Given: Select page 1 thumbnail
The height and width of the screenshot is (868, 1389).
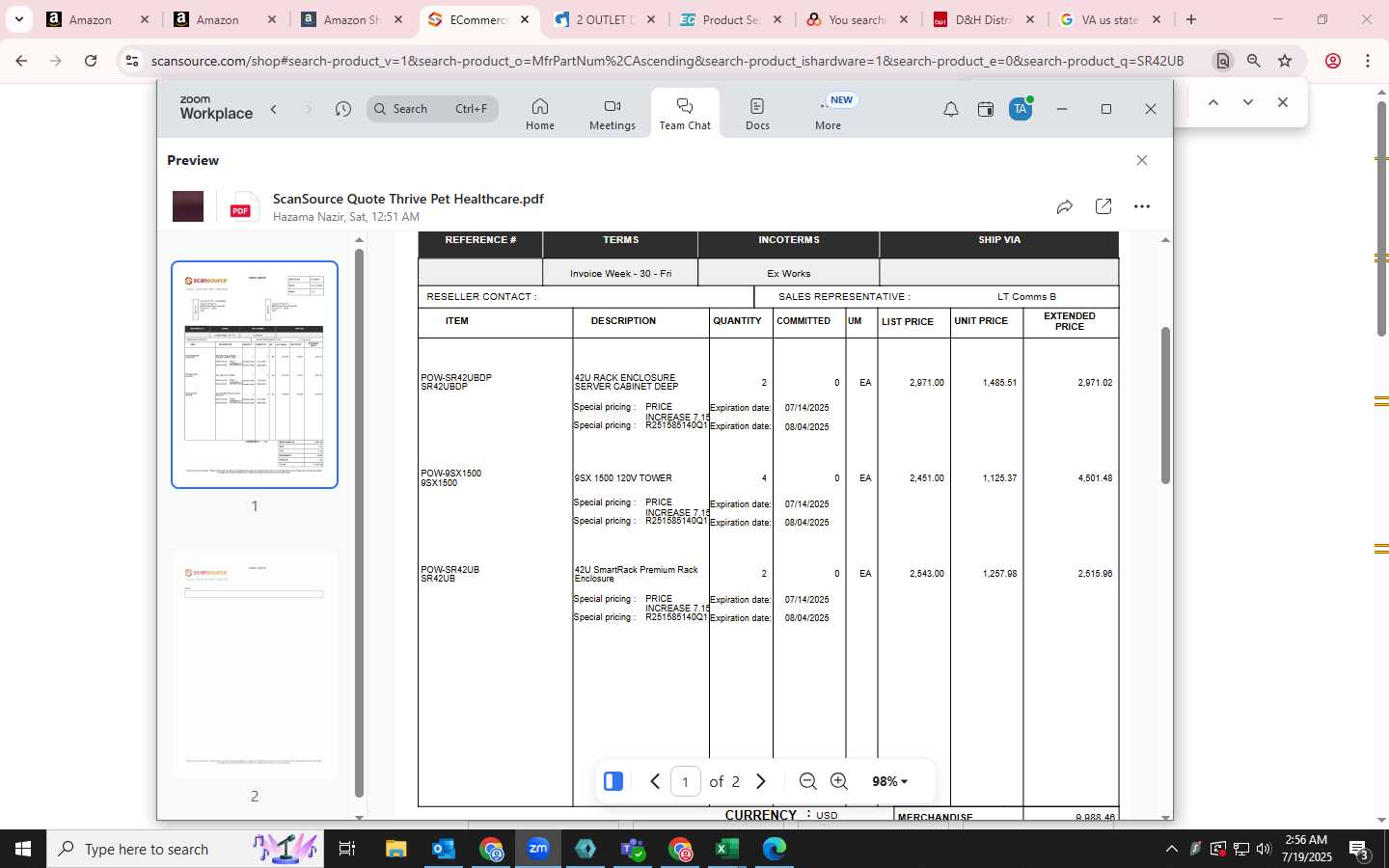Looking at the screenshot, I should [255, 374].
